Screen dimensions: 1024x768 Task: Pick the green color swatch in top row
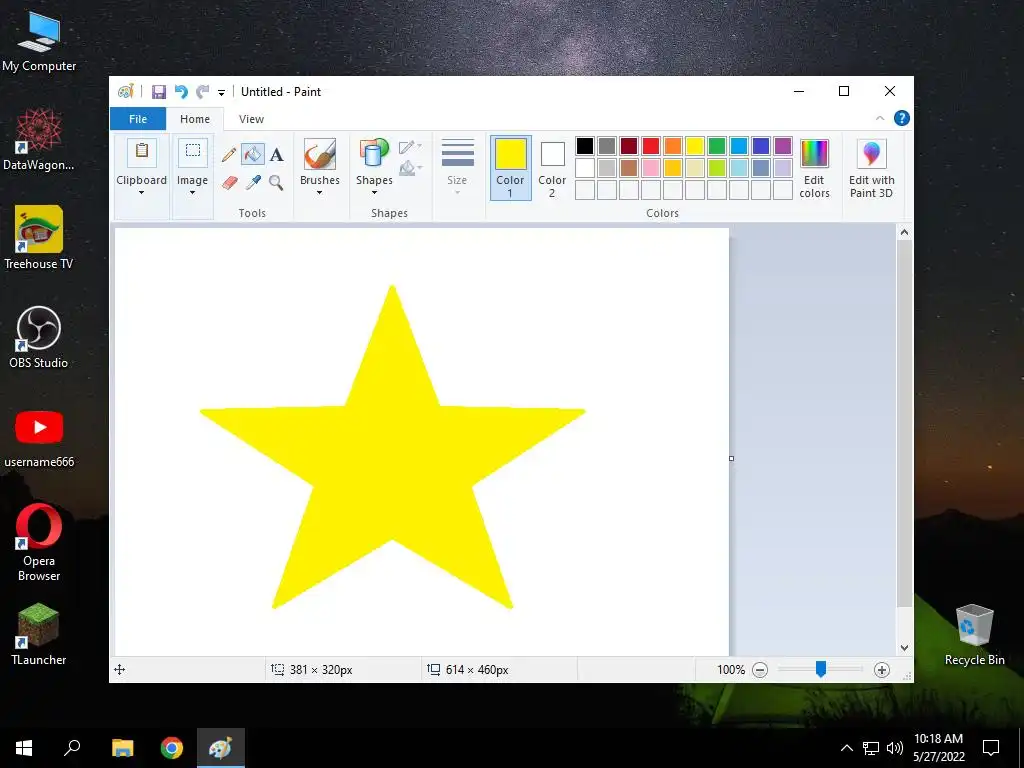click(716, 146)
